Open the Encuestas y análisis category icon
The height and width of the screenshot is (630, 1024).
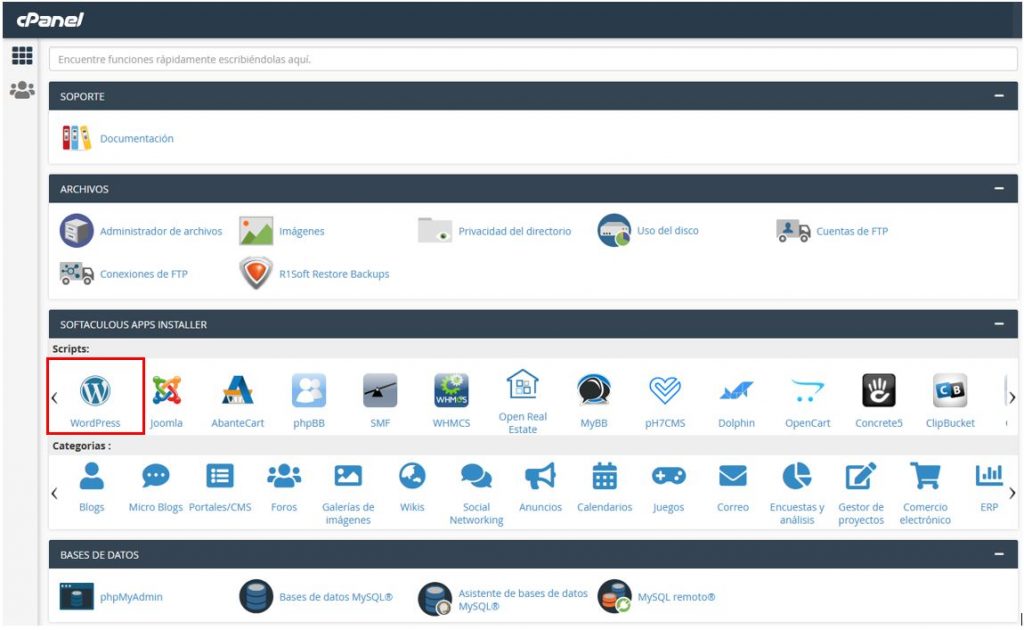[x=797, y=476]
